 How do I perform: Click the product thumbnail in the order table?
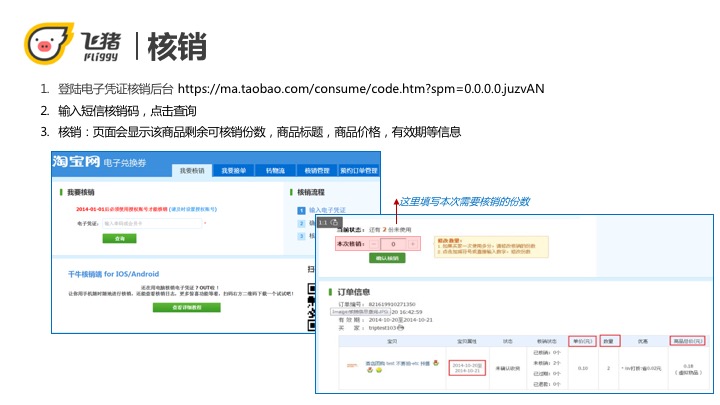(352, 366)
